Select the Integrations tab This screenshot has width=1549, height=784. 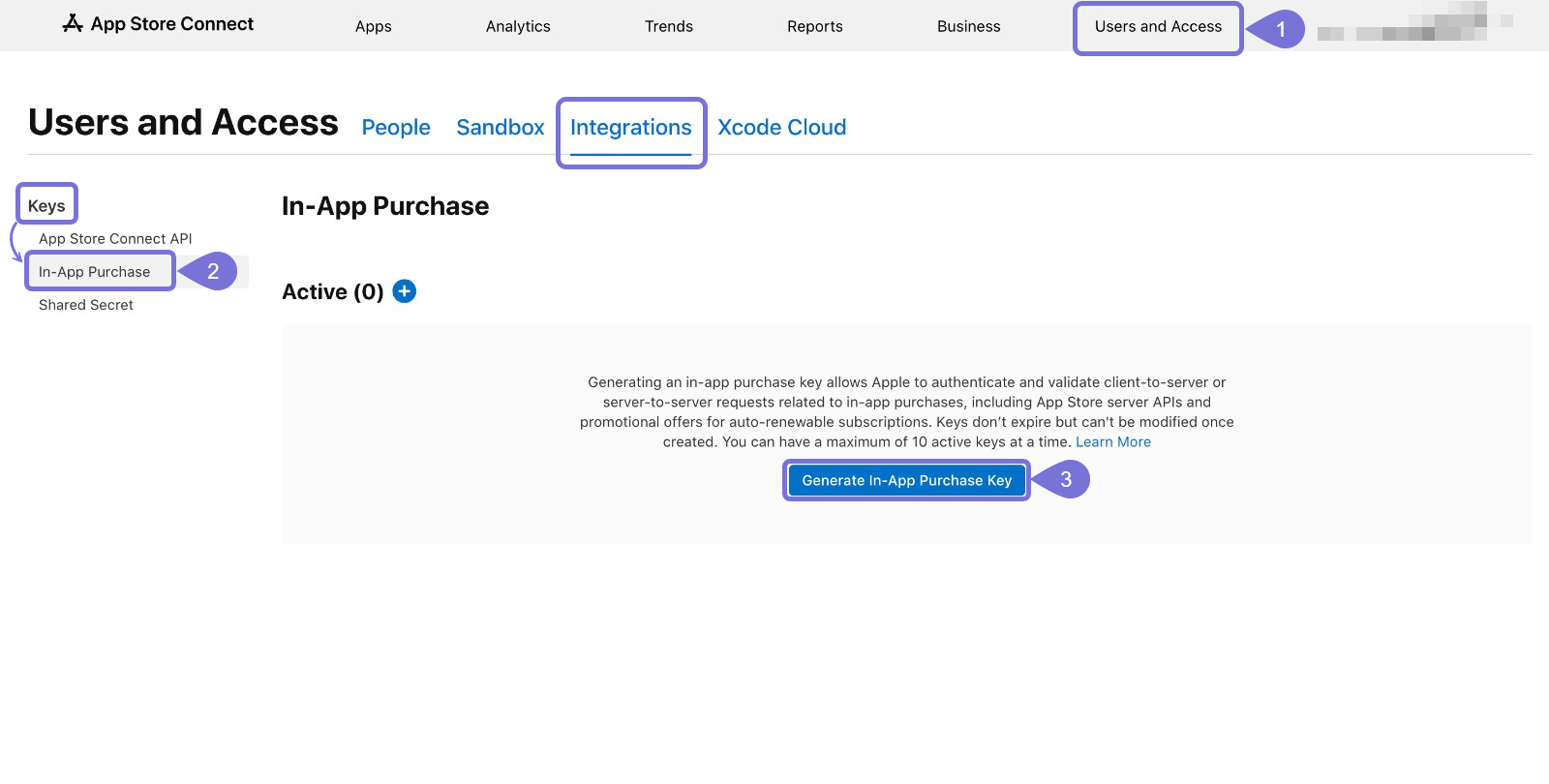pos(630,128)
